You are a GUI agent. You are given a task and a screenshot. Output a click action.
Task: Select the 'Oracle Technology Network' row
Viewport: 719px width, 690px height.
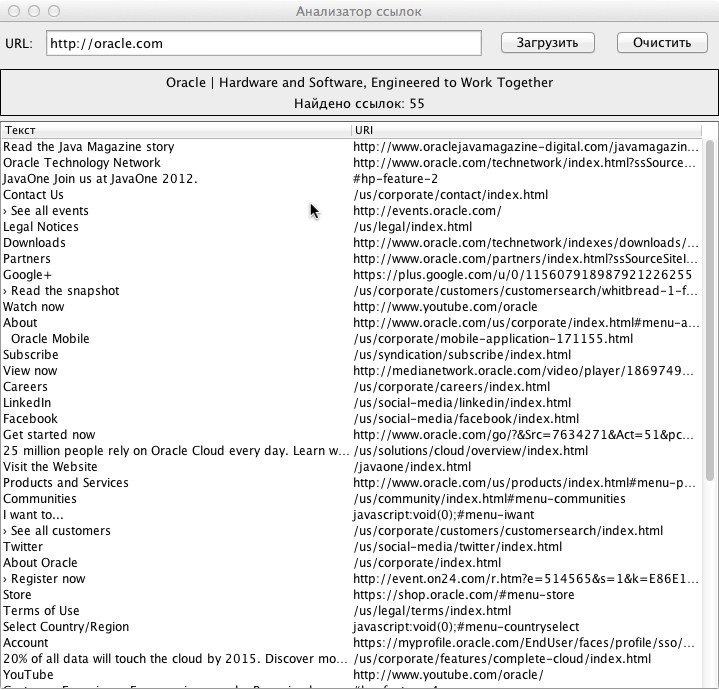(352, 163)
